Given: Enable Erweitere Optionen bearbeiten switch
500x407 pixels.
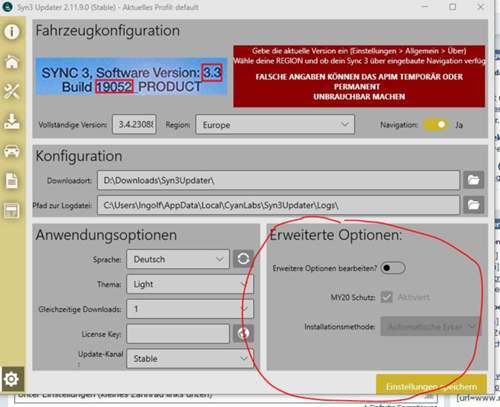Looking at the screenshot, I should [x=393, y=268].
